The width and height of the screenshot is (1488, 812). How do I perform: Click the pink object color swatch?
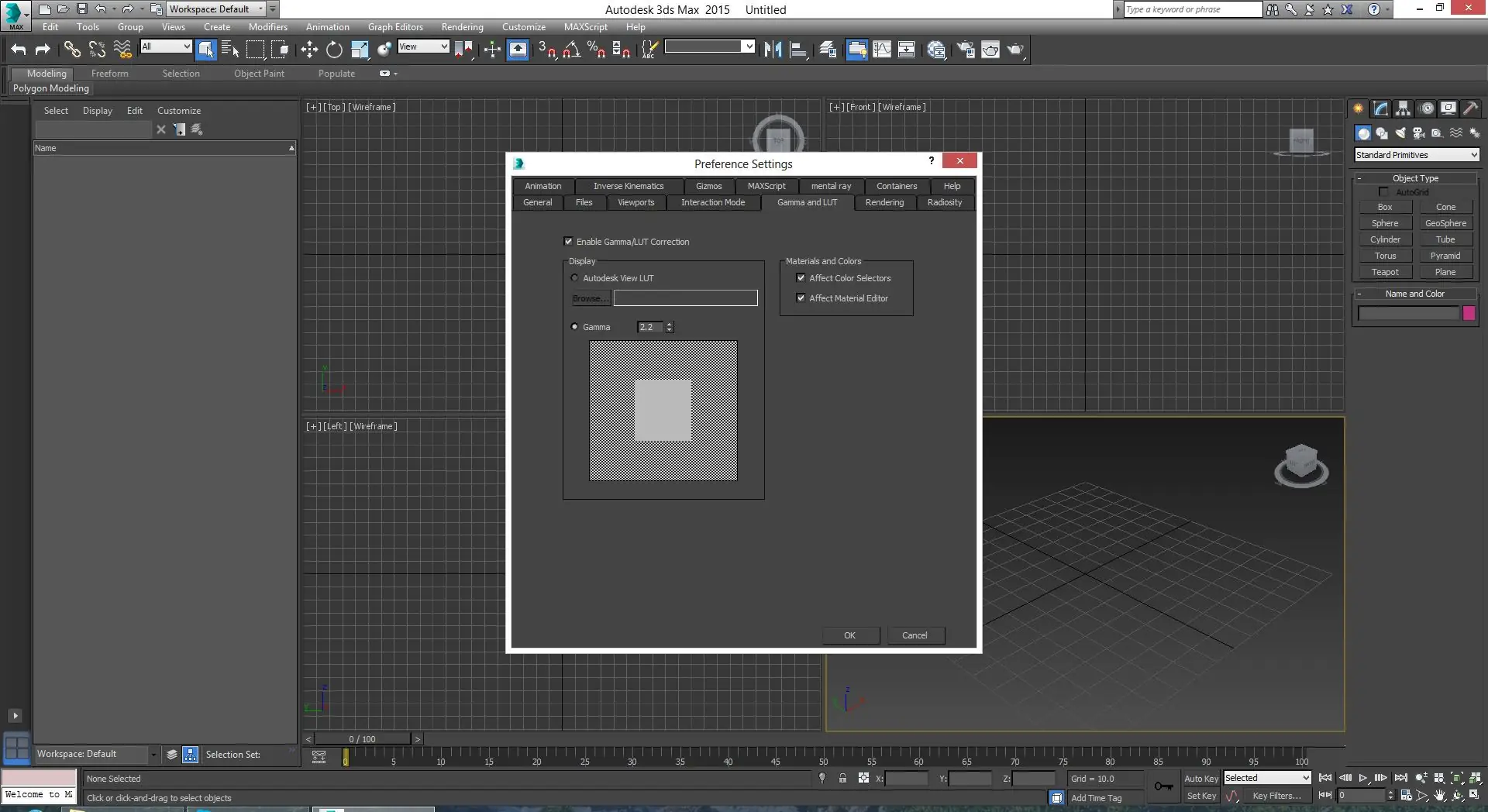click(x=1469, y=313)
